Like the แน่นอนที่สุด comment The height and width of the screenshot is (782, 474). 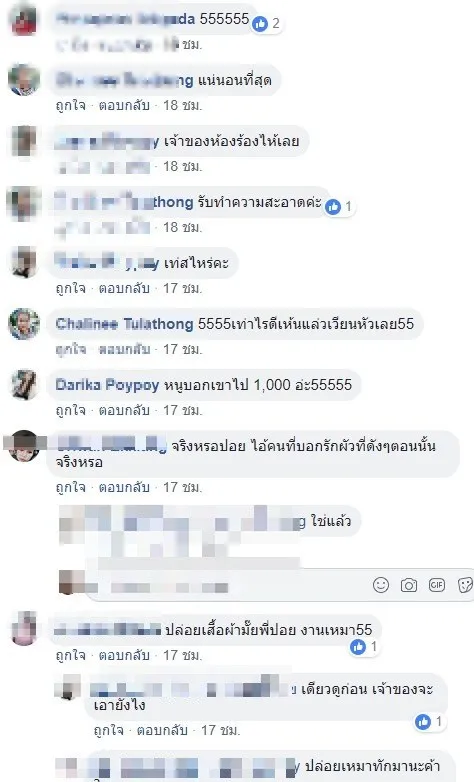(70, 105)
